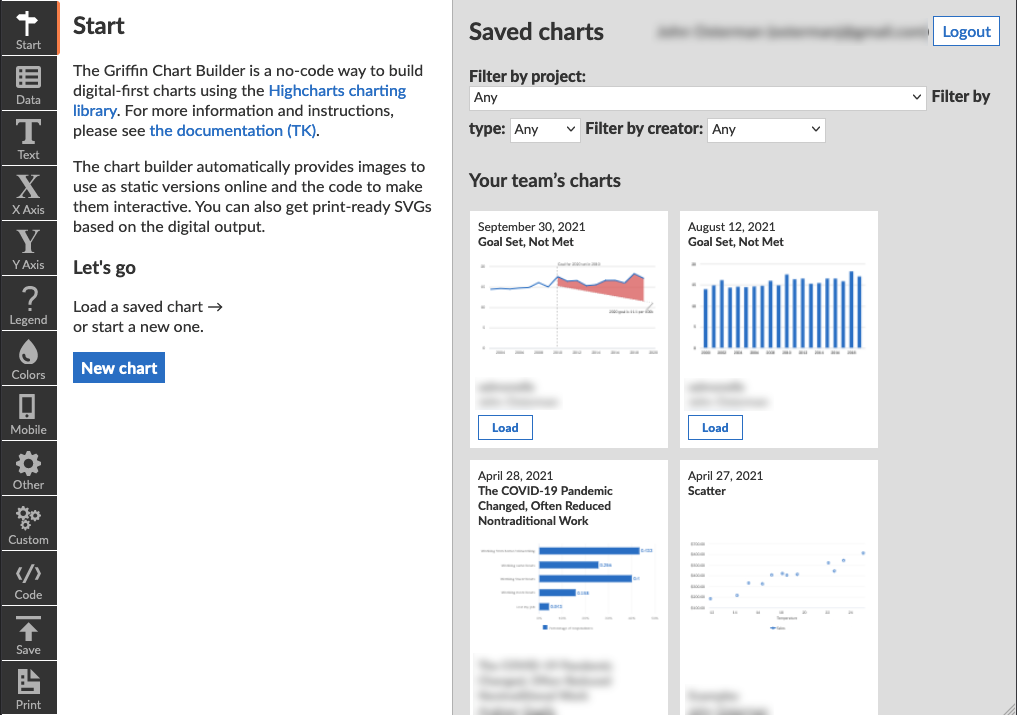Viewport: 1017px width, 715px height.
Task: Select the Text panel icon
Action: click(x=28, y=138)
